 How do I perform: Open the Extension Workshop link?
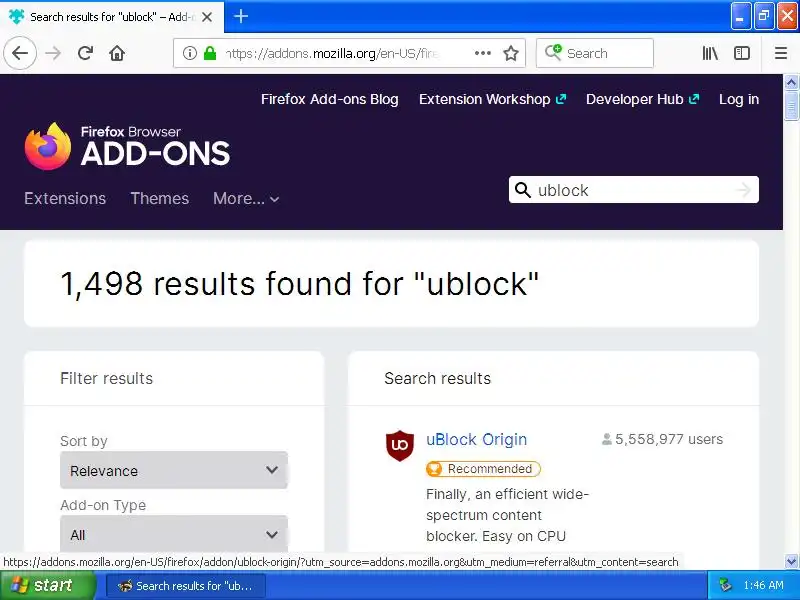pyautogui.click(x=492, y=99)
